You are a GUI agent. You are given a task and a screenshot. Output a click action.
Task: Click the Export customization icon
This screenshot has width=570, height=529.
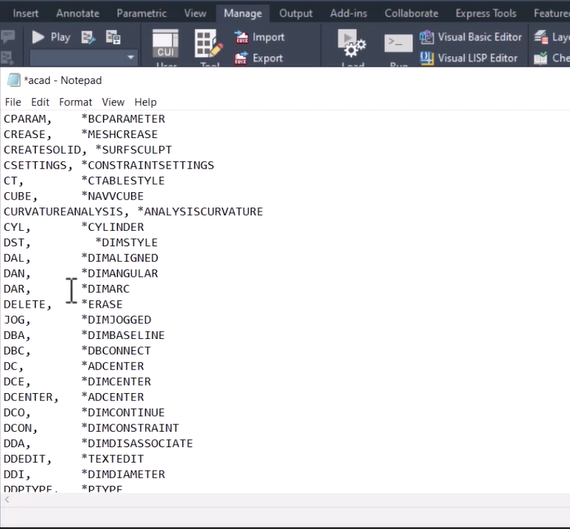click(241, 58)
